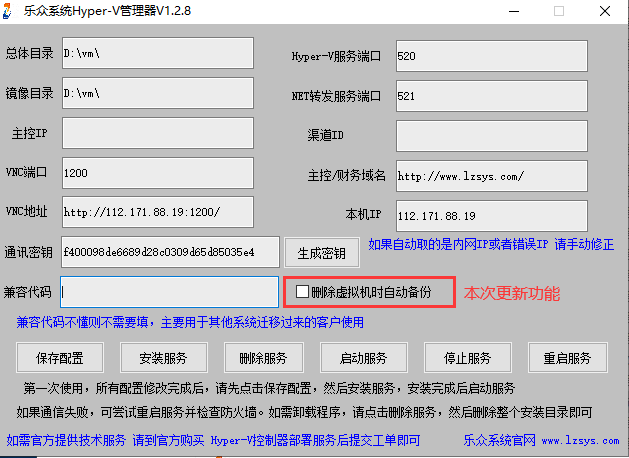Screen dimensions: 629x458
Task: Select the 通讯密钥 key field
Action: click(x=170, y=252)
